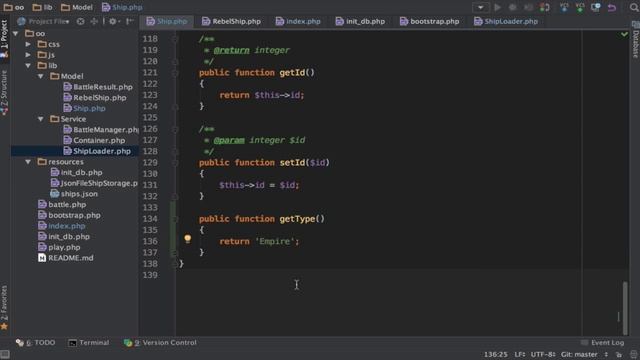Viewport: 640px width, 360px height.
Task: Open the Database tool window on the right edge
Action: tap(636, 40)
